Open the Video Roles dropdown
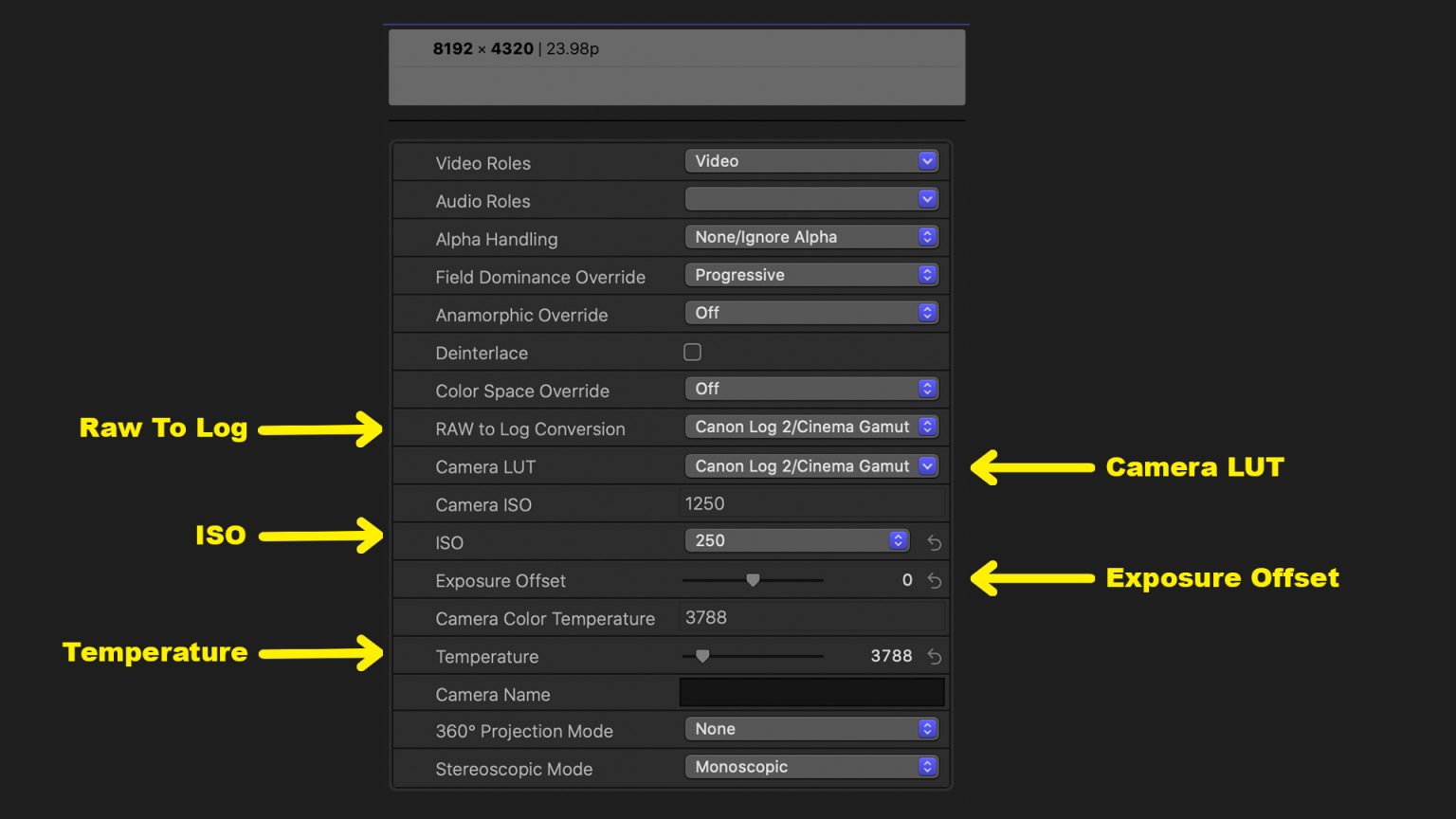This screenshot has height=819, width=1456. point(811,161)
